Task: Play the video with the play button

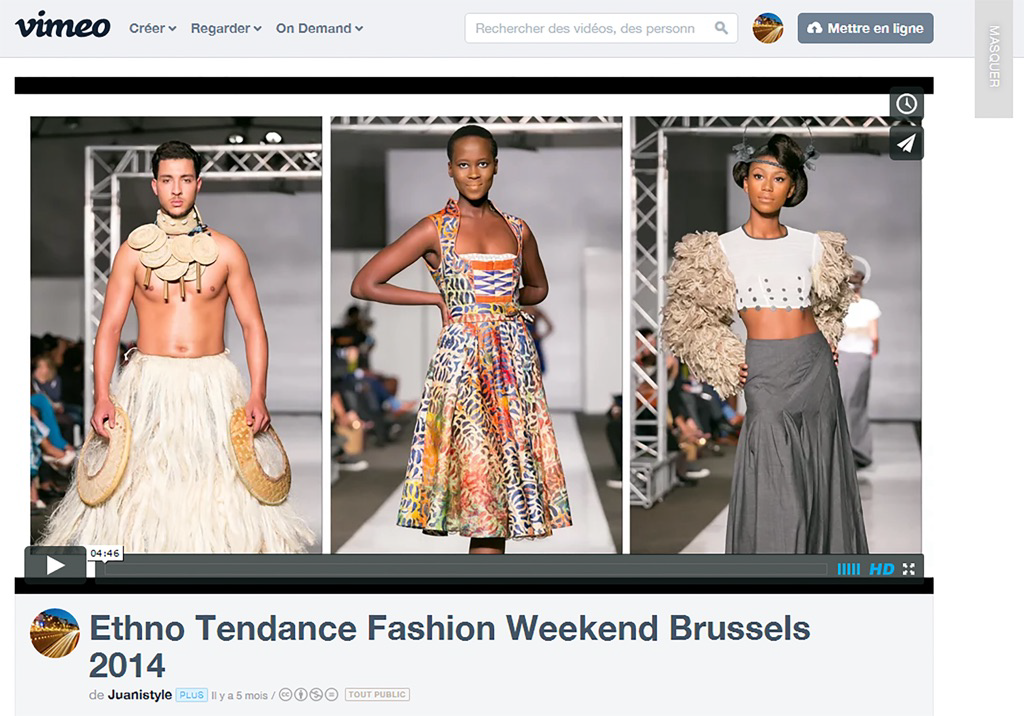Action: tap(56, 565)
